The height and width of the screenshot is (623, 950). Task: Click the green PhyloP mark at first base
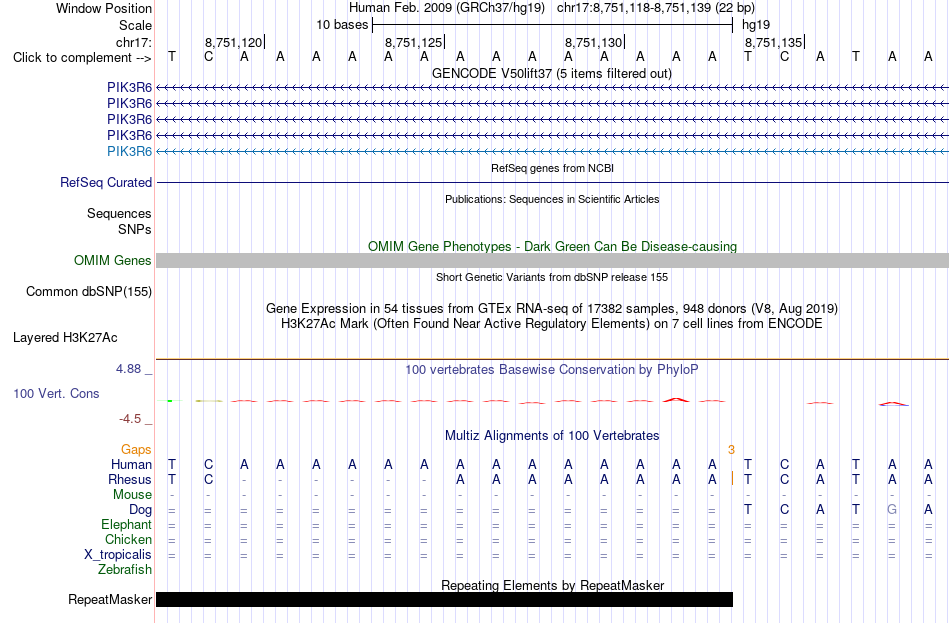[170, 401]
